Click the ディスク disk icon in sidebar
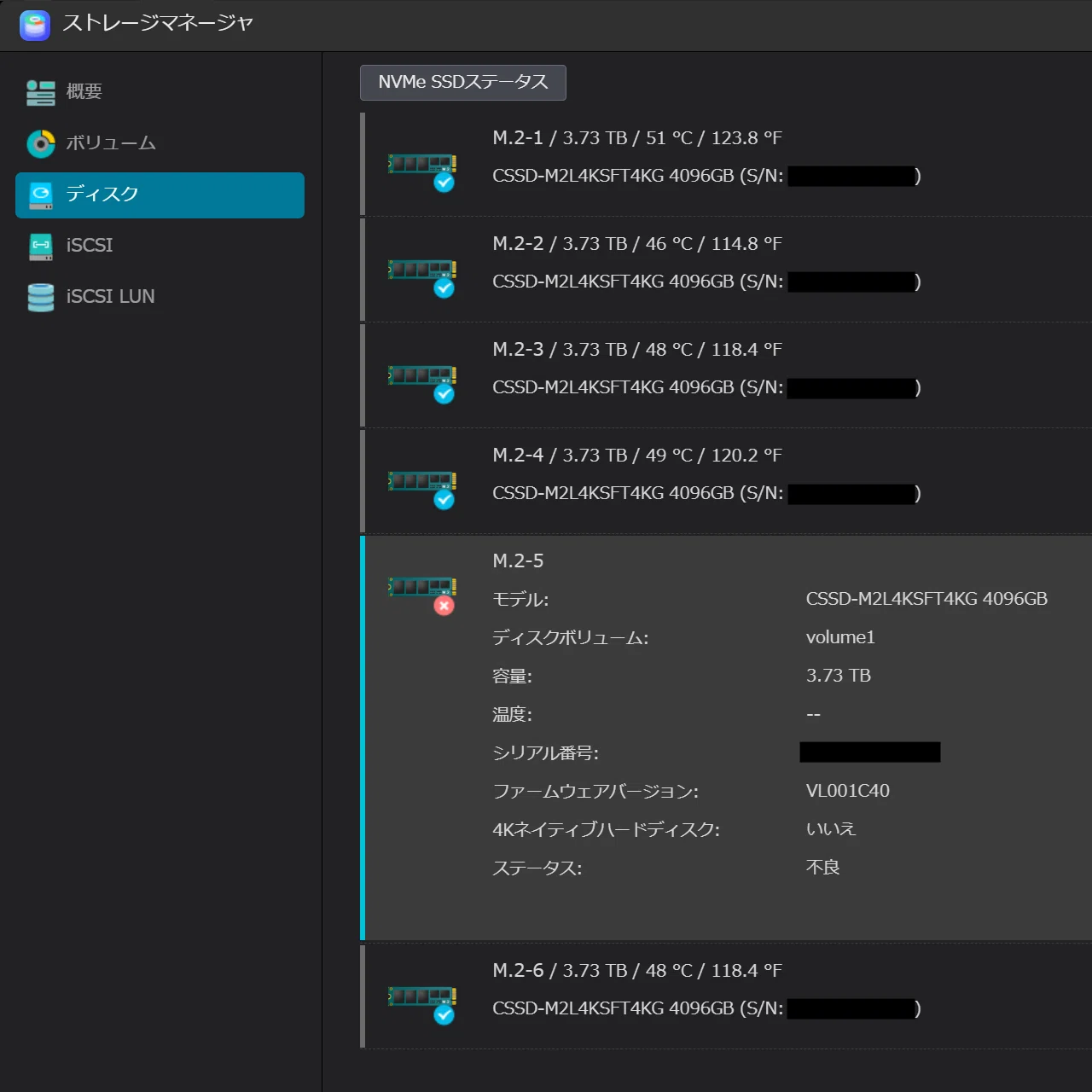This screenshot has width=1092, height=1092. click(40, 195)
